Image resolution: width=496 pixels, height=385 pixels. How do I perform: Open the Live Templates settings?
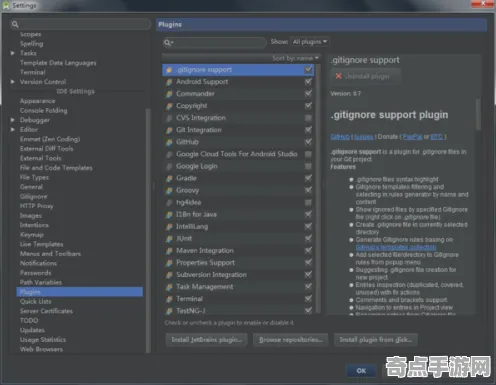click(42, 244)
